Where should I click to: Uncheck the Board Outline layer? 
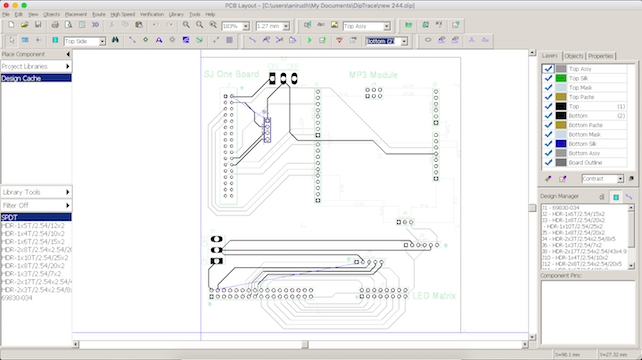(548, 163)
